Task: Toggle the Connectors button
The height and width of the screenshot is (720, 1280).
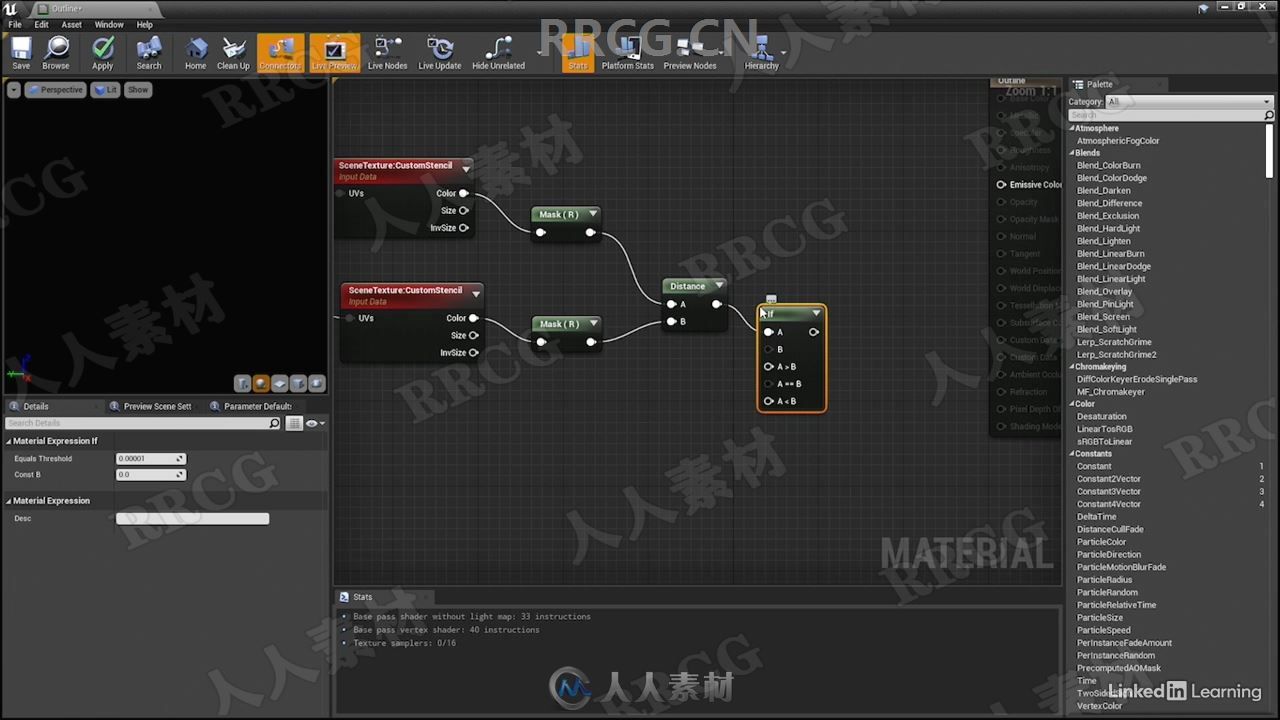Action: tap(280, 53)
